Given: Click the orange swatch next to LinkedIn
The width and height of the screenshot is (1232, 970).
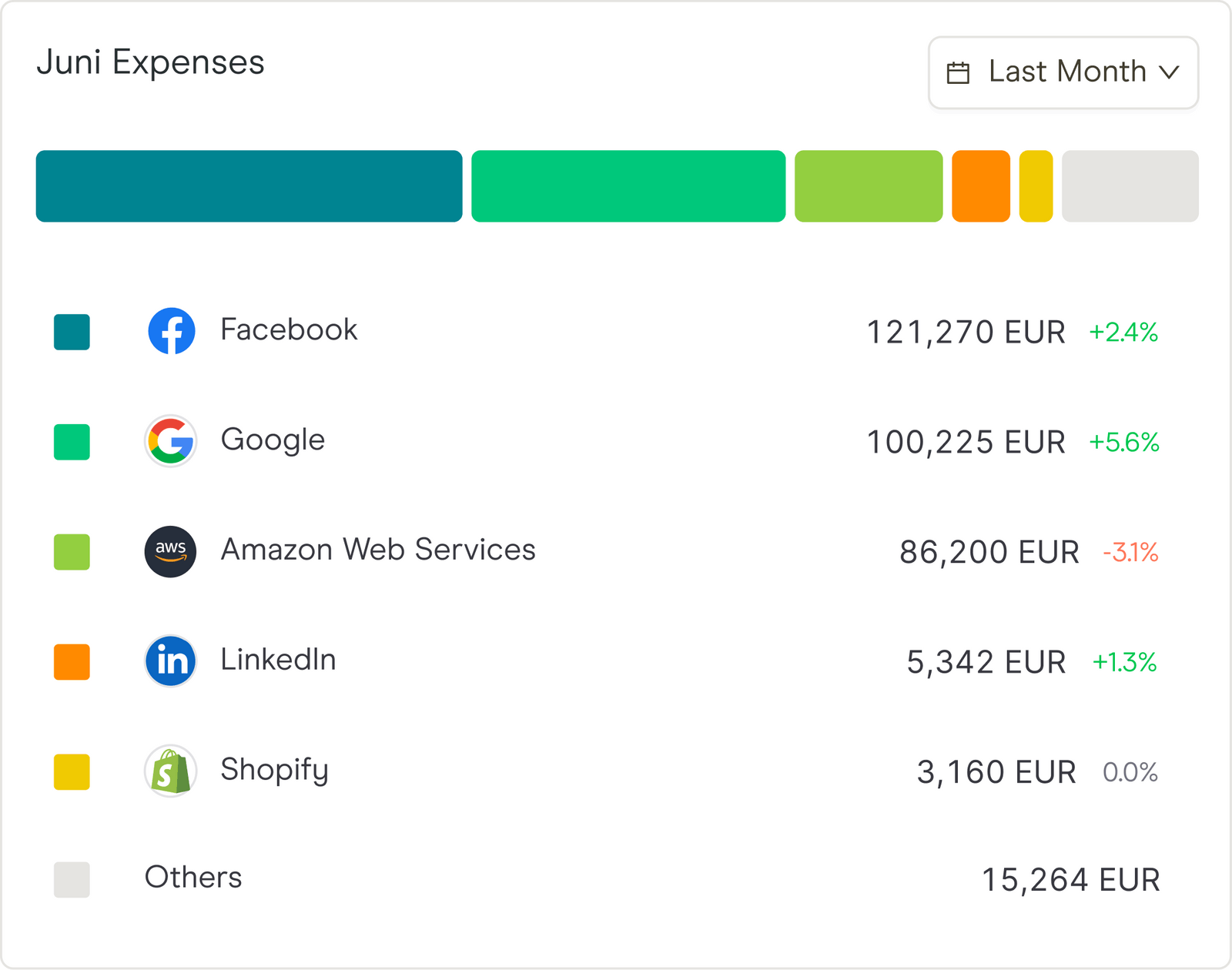Looking at the screenshot, I should [71, 662].
